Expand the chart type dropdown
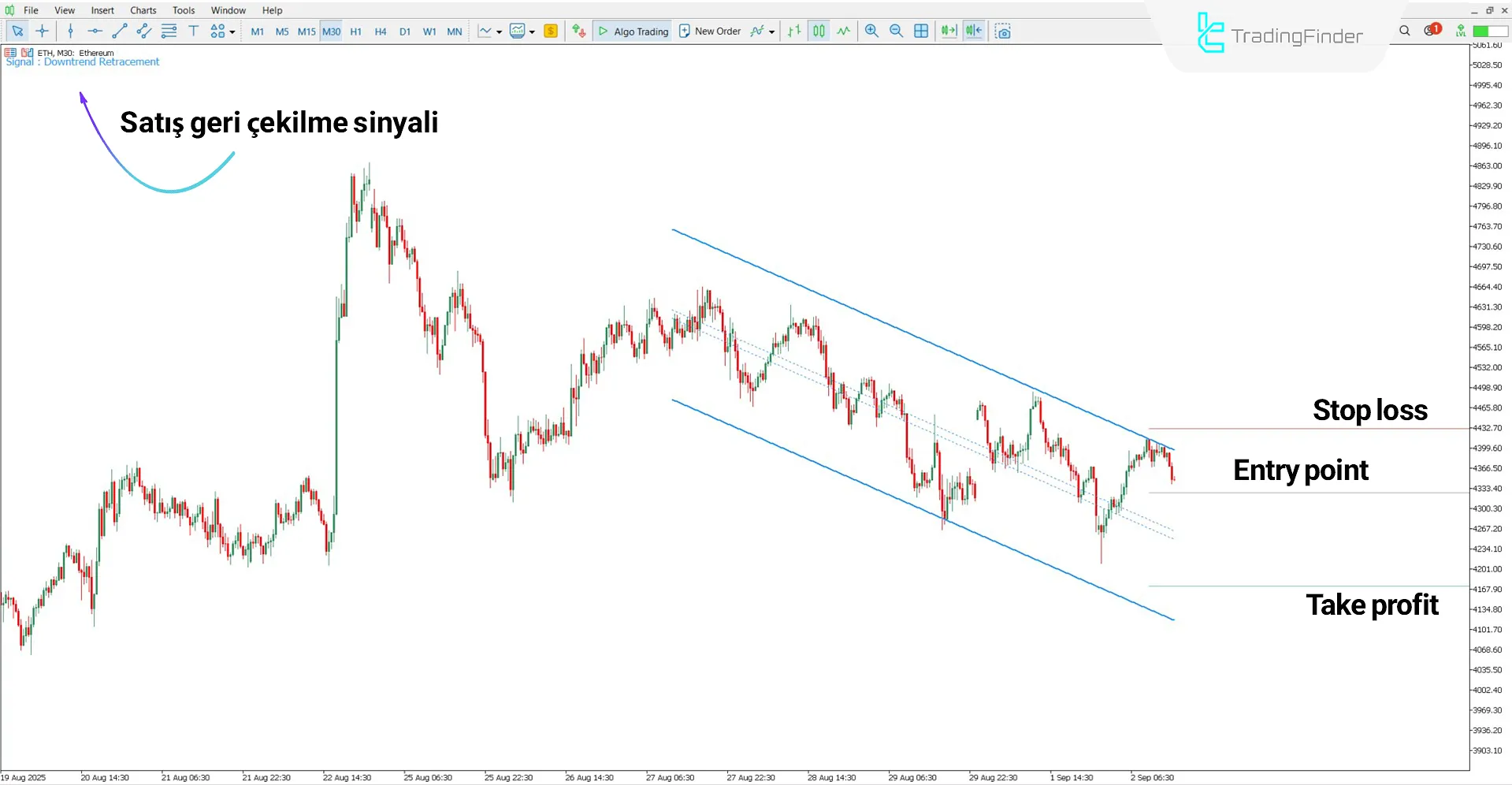This screenshot has height=785, width=1512. click(x=533, y=32)
